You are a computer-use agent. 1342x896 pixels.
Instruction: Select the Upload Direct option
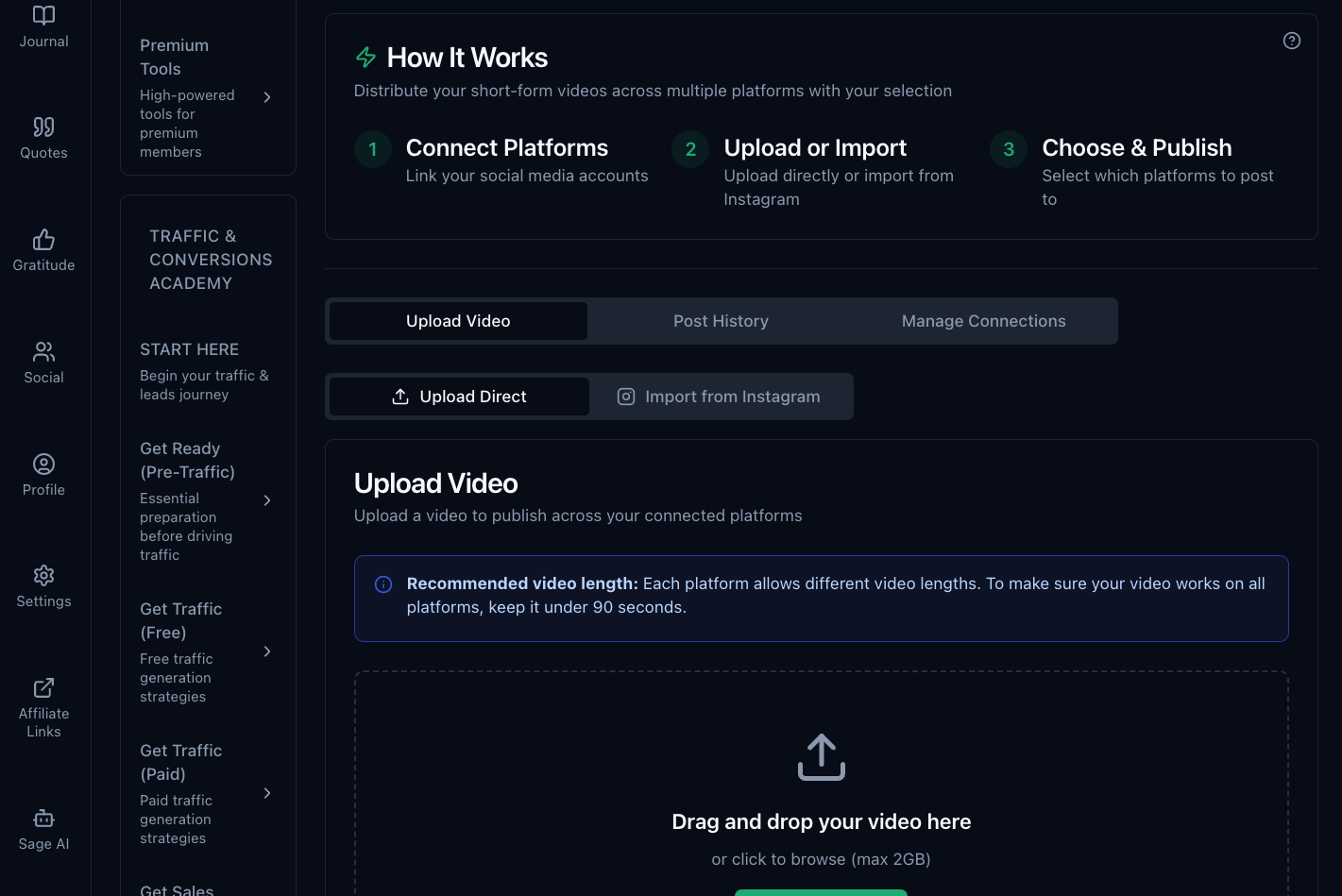click(x=459, y=397)
